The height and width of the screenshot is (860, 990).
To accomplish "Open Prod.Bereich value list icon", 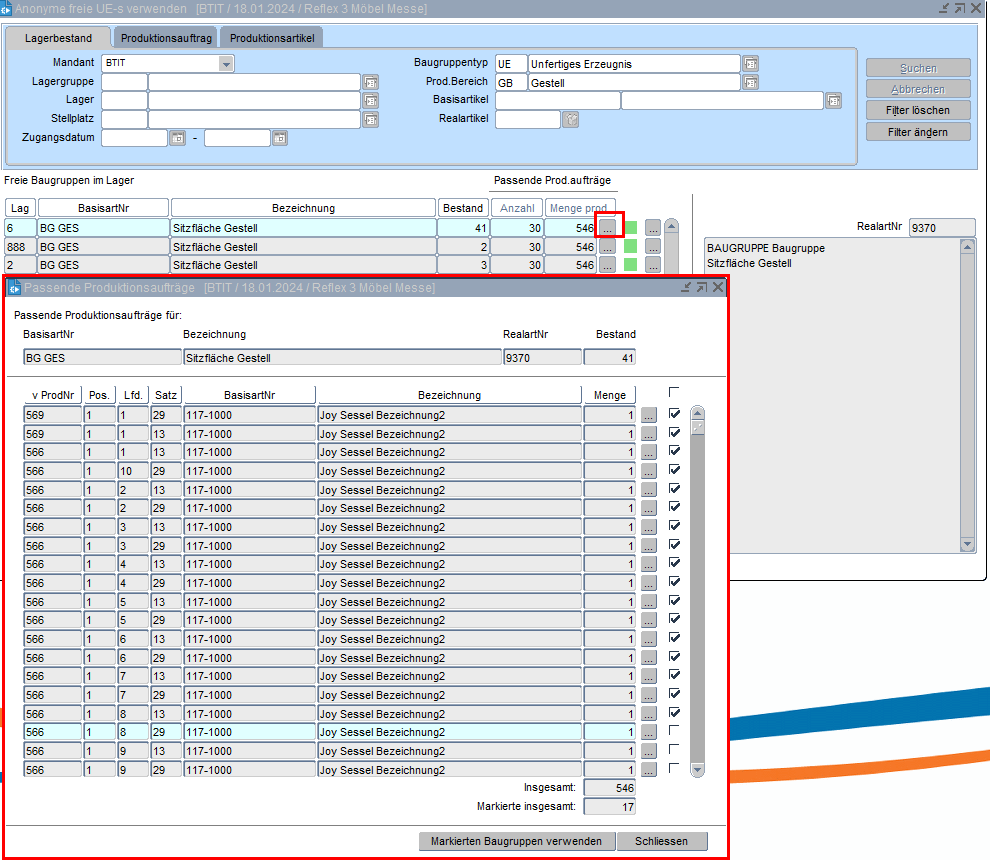I will click(x=750, y=82).
